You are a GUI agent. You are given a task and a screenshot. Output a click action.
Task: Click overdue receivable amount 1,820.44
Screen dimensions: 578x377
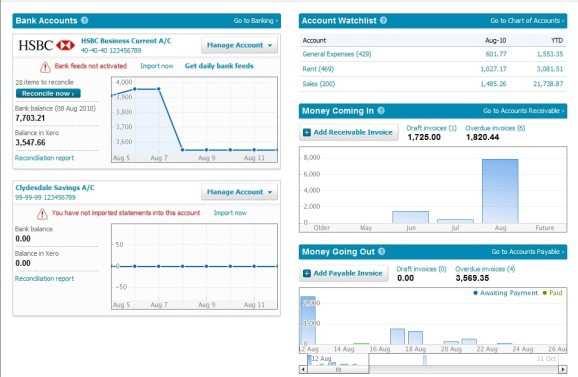click(x=483, y=137)
